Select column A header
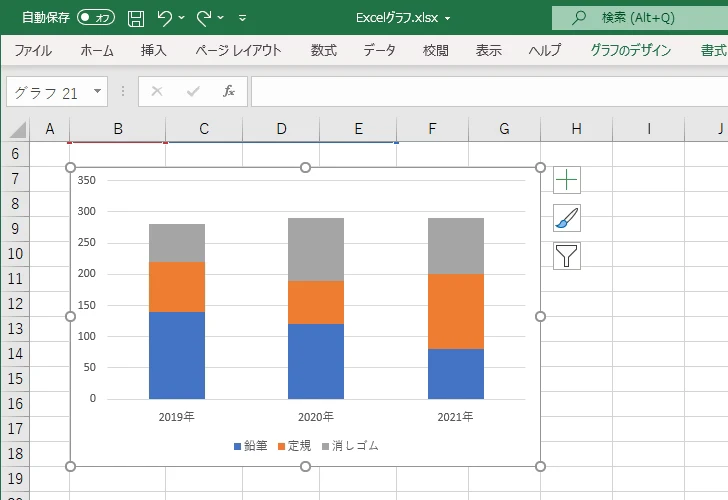Screen dimensions: 728x500 [50, 129]
